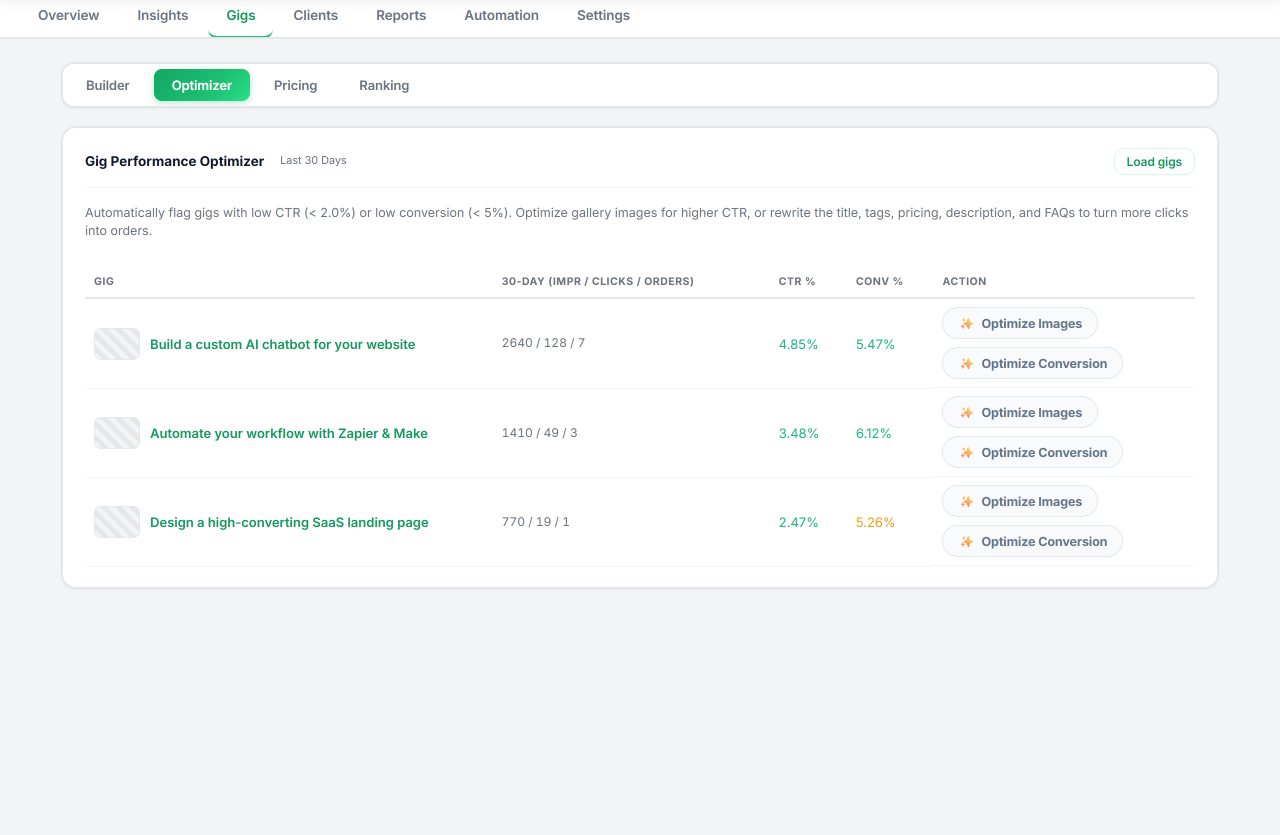
Task: Optimize Images for the SaaS landing page gig
Action: [x=1019, y=501]
